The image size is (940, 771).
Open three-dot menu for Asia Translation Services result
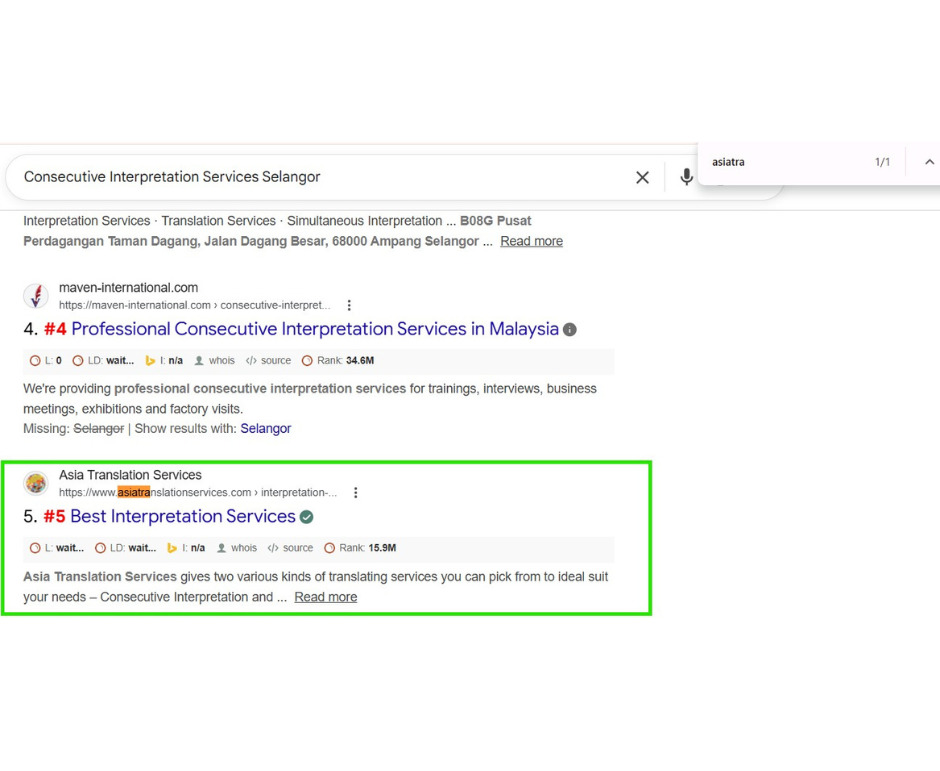355,492
